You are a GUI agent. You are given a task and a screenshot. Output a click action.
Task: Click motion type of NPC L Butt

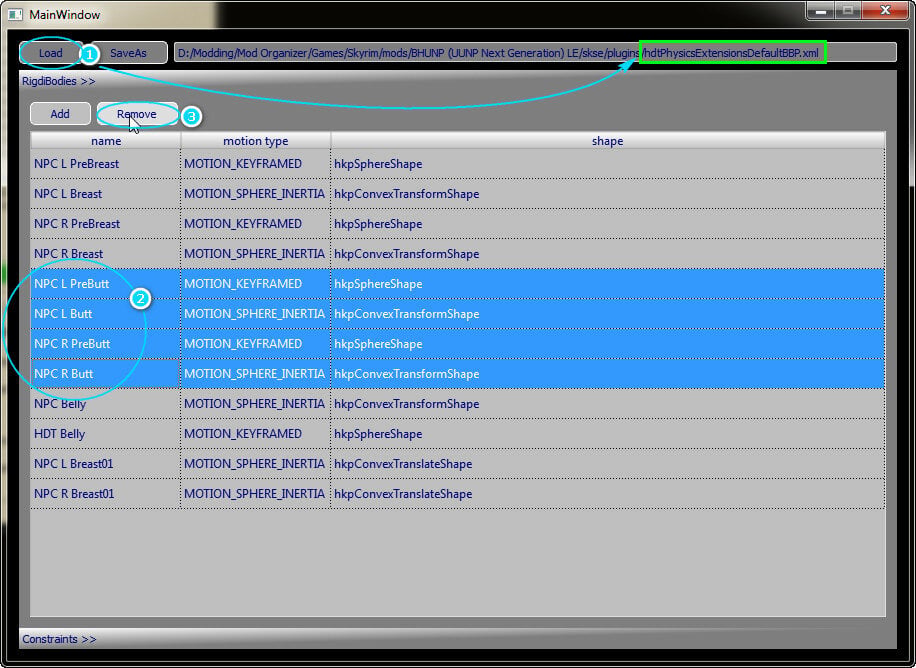[x=256, y=314]
